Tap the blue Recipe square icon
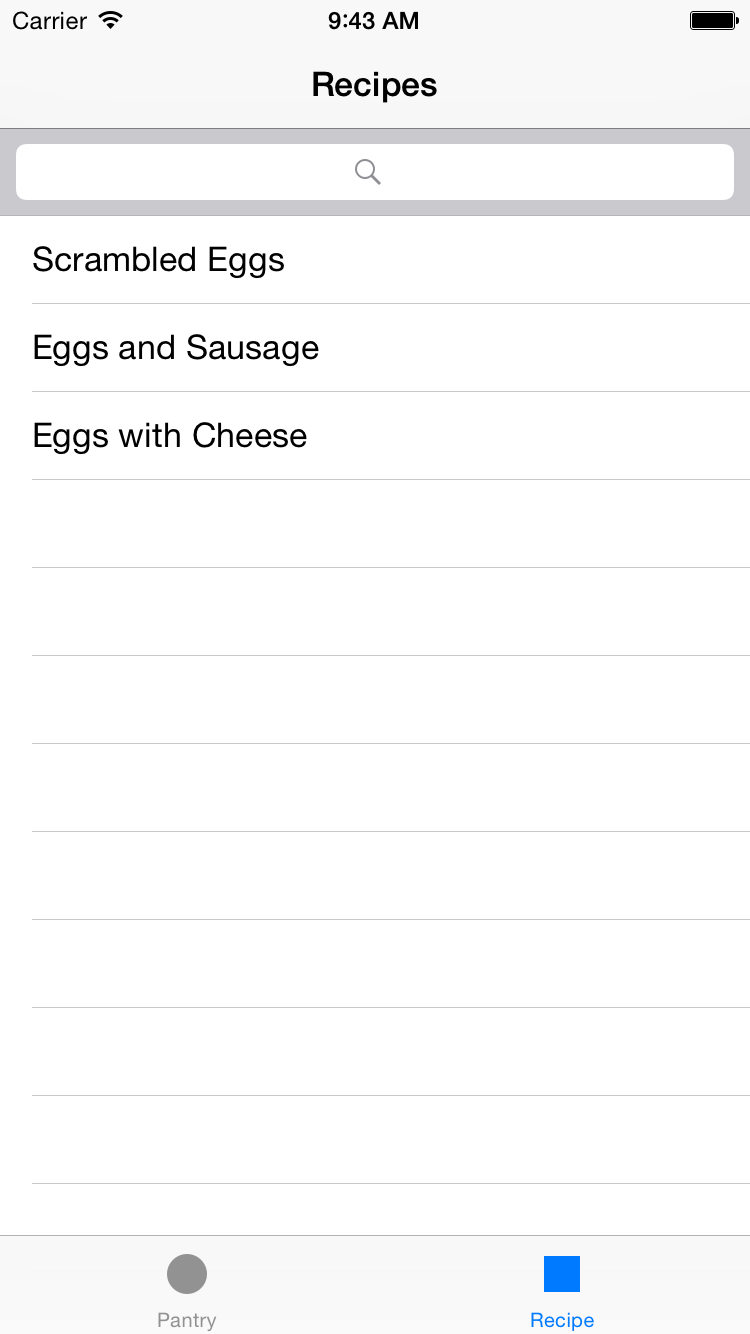This screenshot has width=750, height=1334. coord(562,1274)
